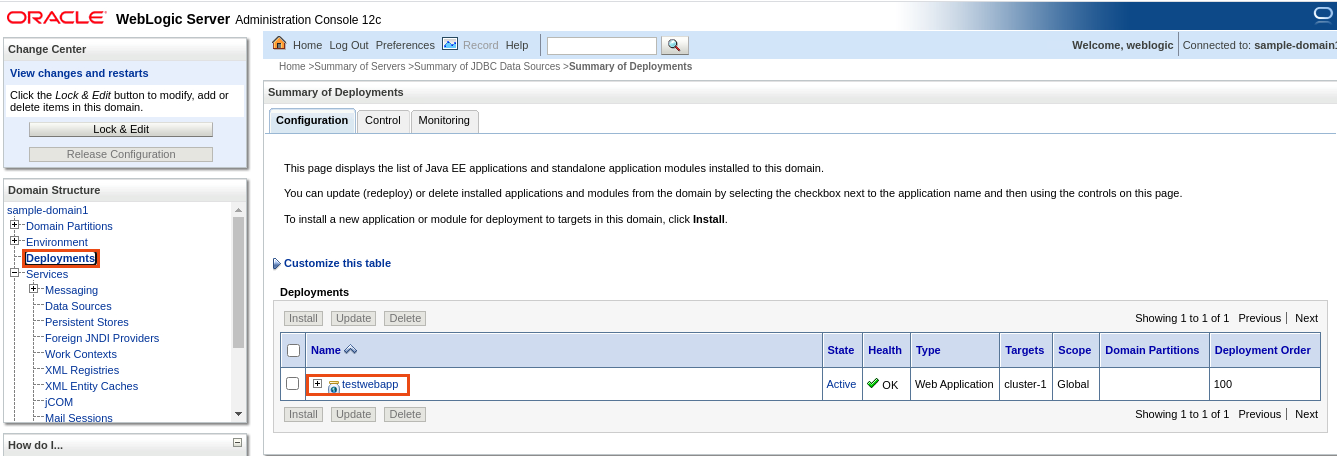Click the Lock & Edit button
The height and width of the screenshot is (456, 1337).
(121, 129)
